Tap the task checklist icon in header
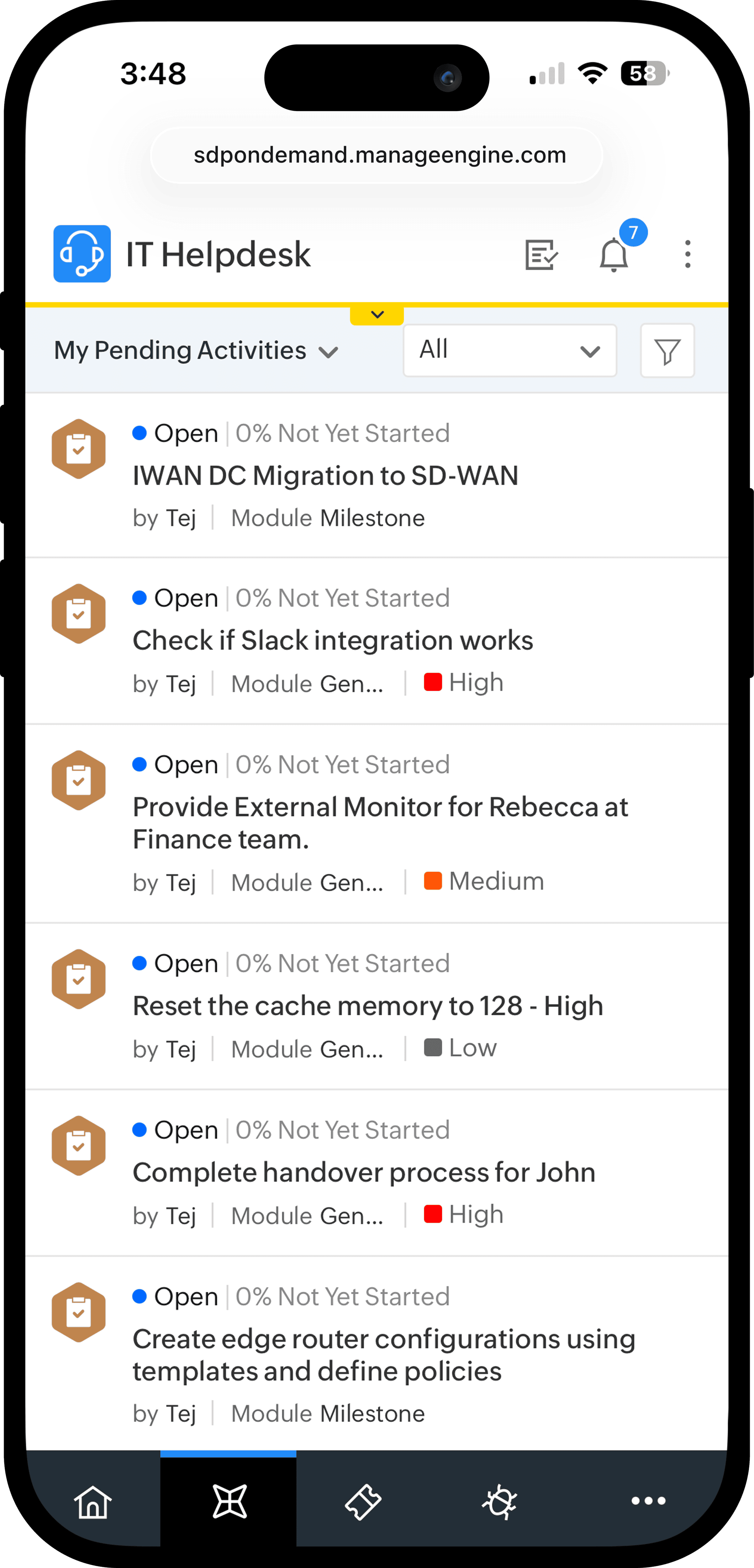Image resolution: width=754 pixels, height=1568 pixels. click(x=541, y=254)
